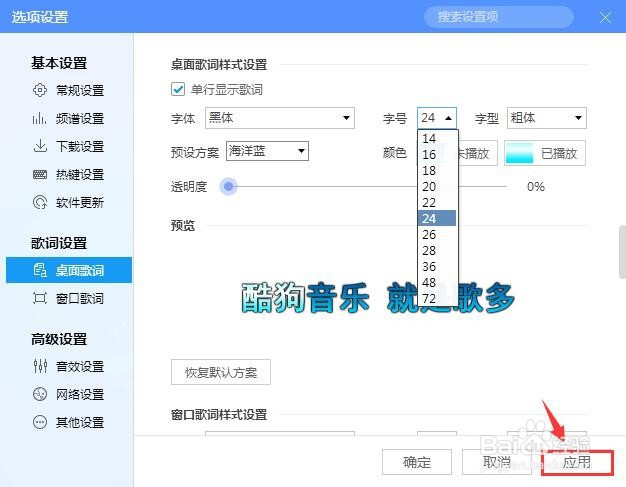This screenshot has width=626, height=487.
Task: Select font size 26 in the list
Action: (x=437, y=234)
